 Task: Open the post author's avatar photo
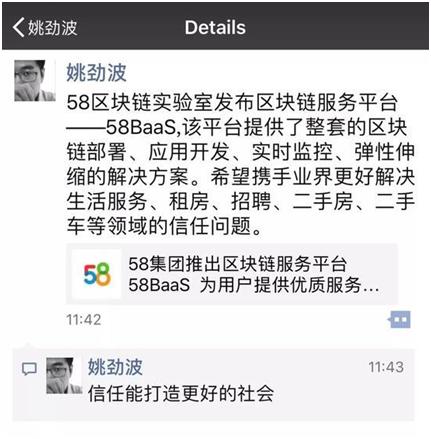(x=35, y=80)
